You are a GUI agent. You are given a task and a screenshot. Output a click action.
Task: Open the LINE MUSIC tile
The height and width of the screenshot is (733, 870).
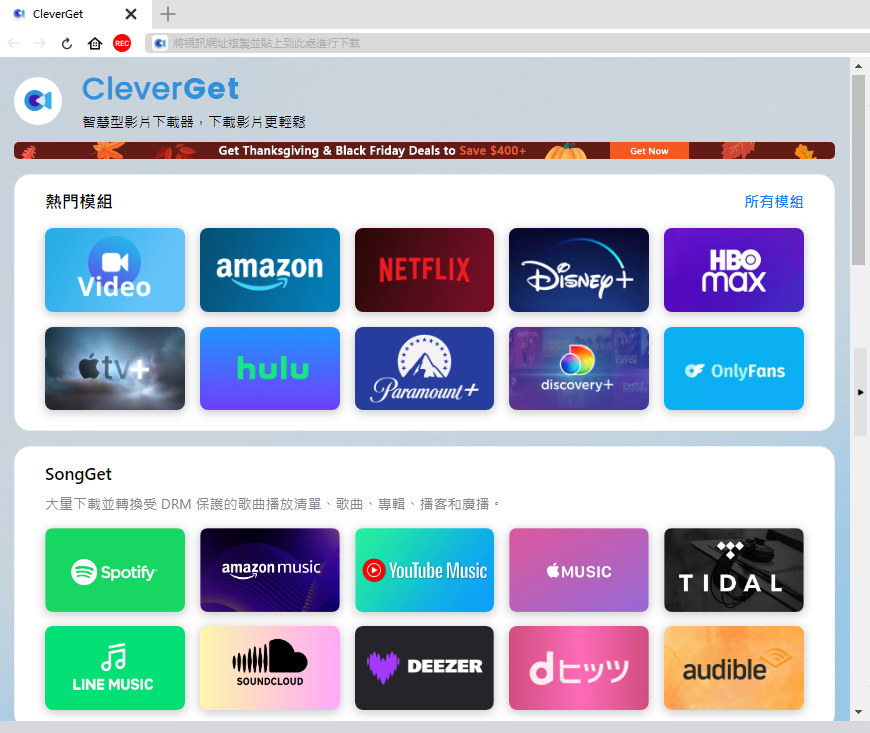(115, 668)
